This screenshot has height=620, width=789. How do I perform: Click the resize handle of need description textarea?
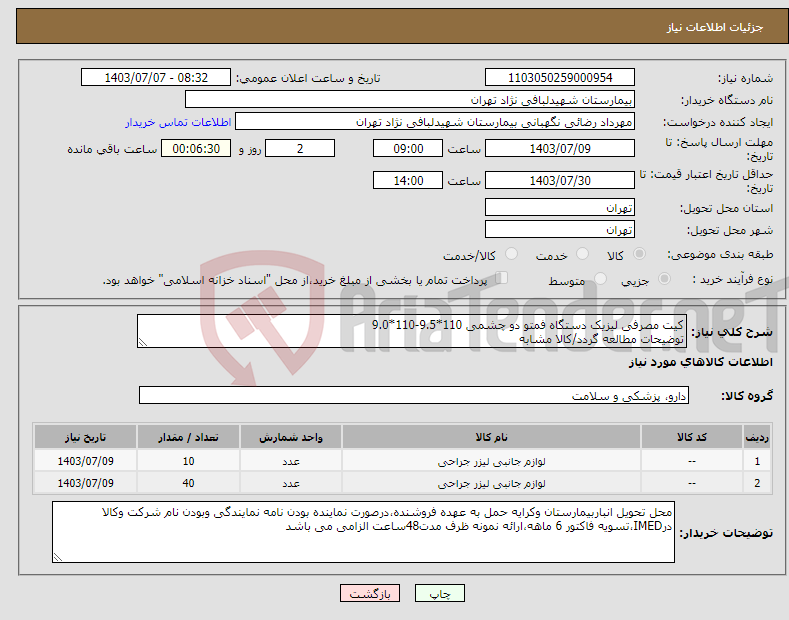click(x=143, y=342)
